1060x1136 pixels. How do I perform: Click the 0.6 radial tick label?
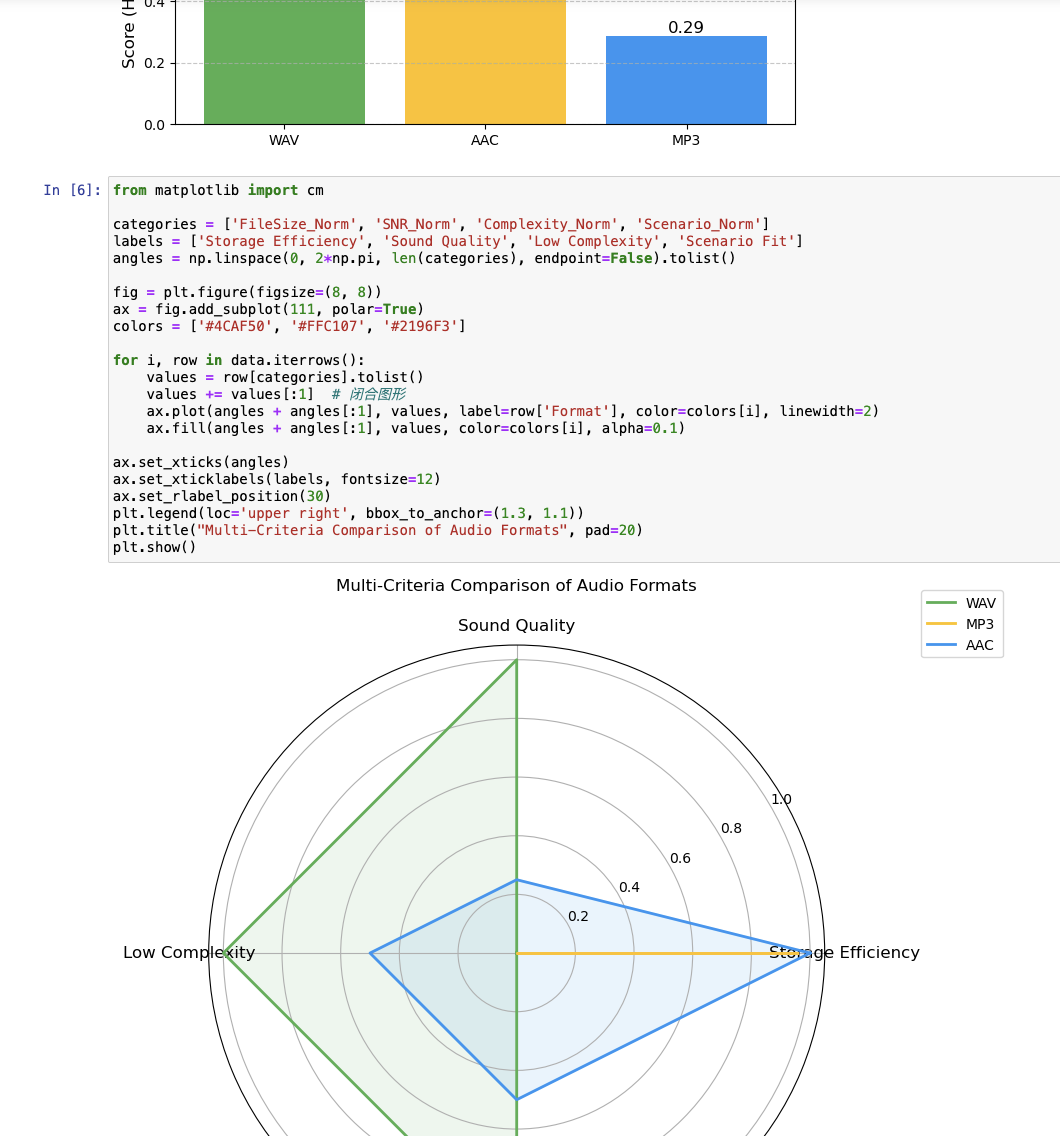[x=680, y=858]
